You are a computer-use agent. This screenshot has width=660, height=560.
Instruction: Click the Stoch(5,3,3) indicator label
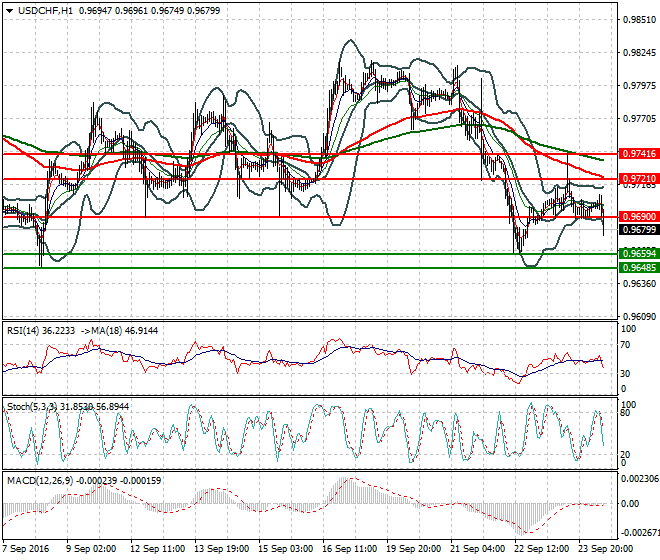coord(32,406)
